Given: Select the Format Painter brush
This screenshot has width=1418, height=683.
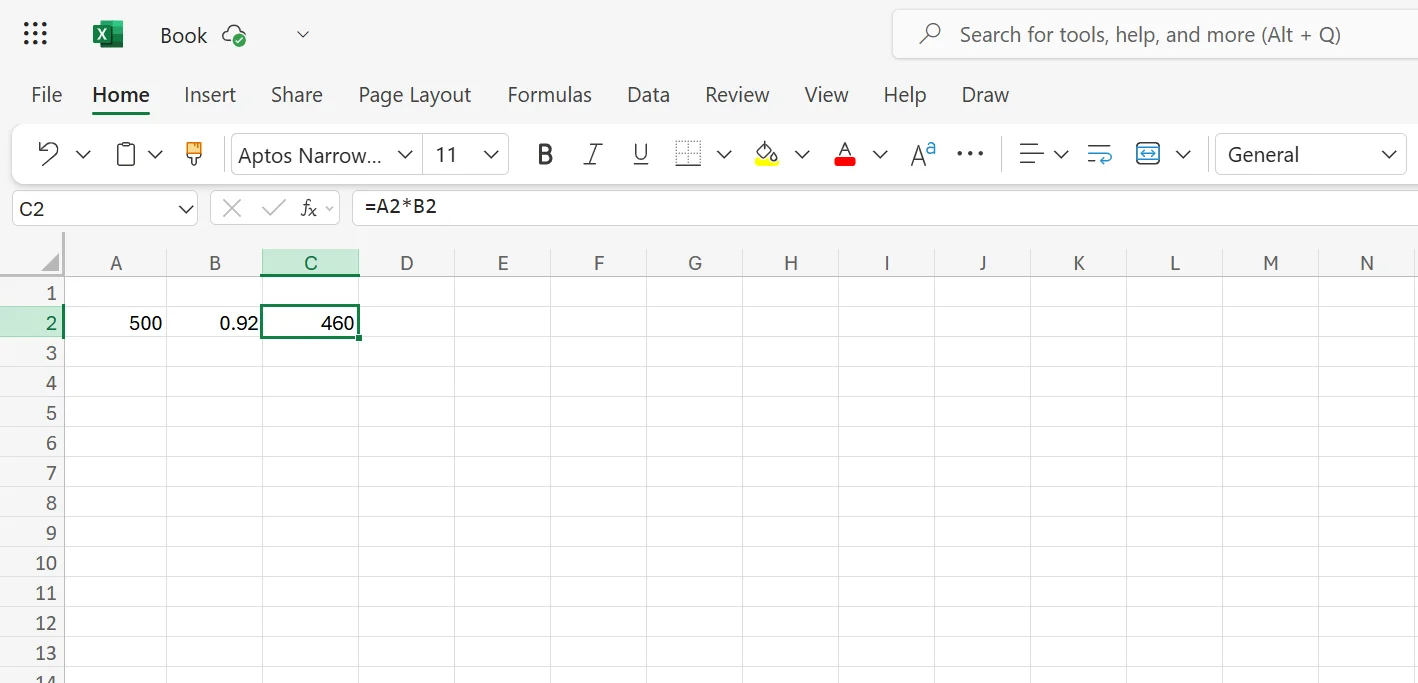Looking at the screenshot, I should (194, 154).
